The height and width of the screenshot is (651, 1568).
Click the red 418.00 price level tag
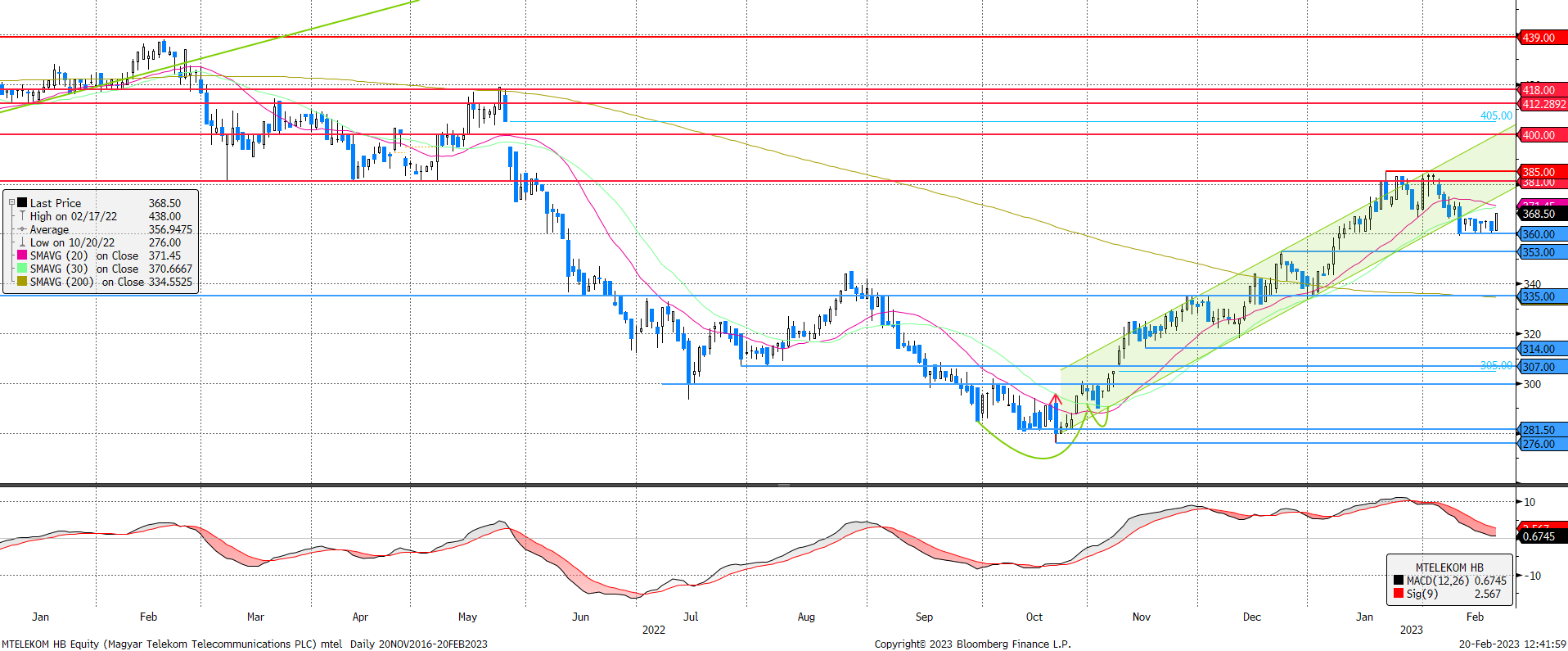(1543, 90)
